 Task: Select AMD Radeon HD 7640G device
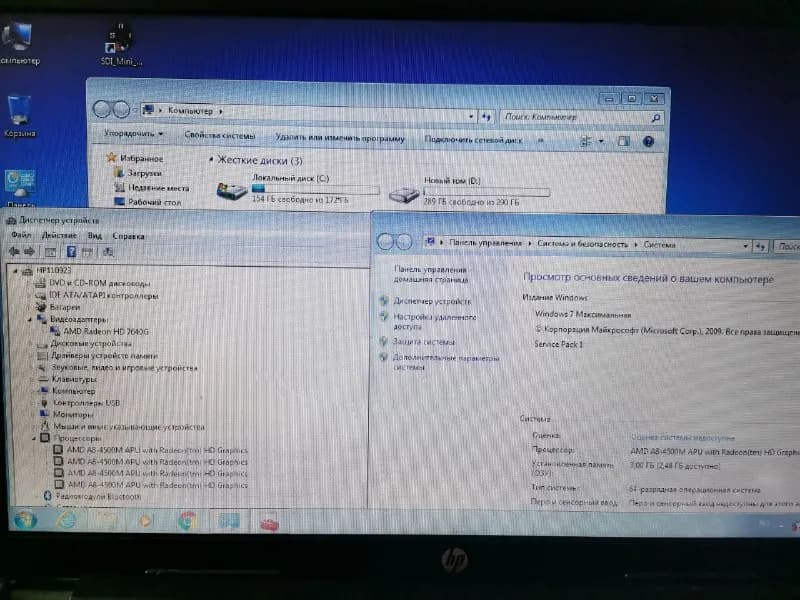click(x=106, y=332)
